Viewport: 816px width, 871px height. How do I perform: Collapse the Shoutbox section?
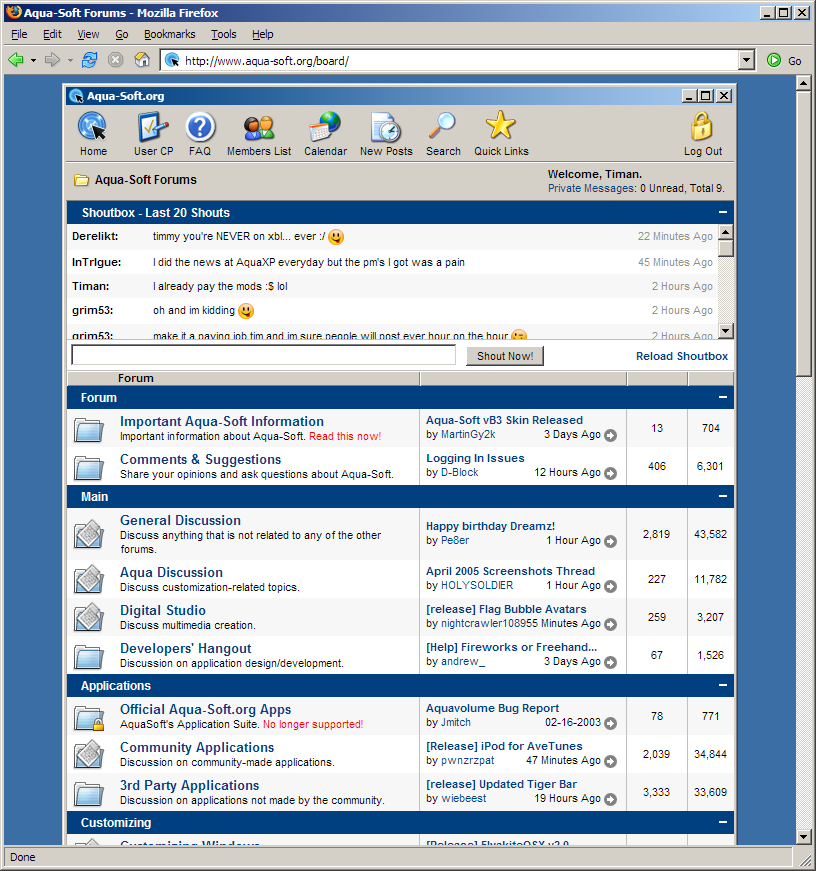coord(723,212)
